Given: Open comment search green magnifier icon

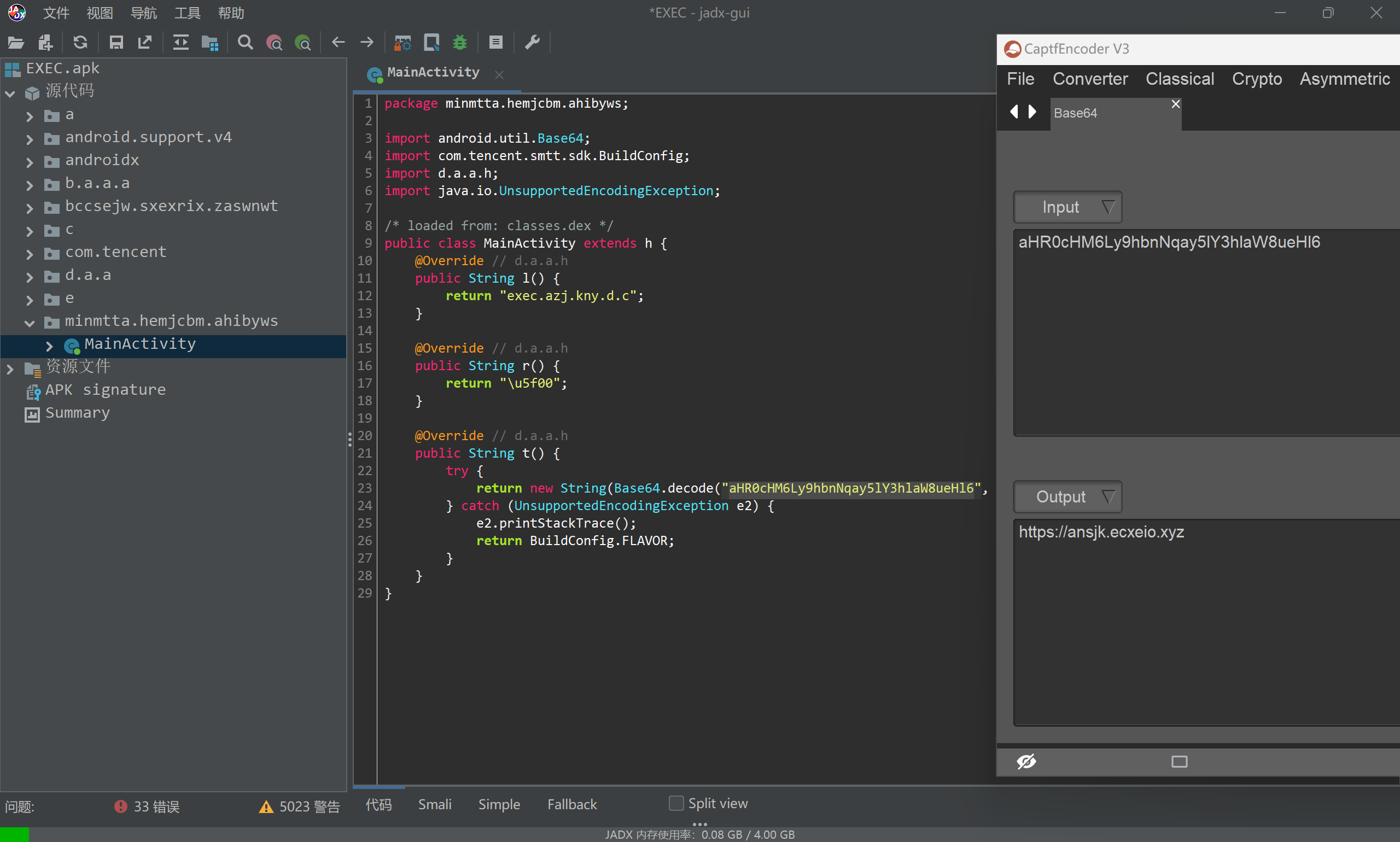Looking at the screenshot, I should [x=303, y=43].
